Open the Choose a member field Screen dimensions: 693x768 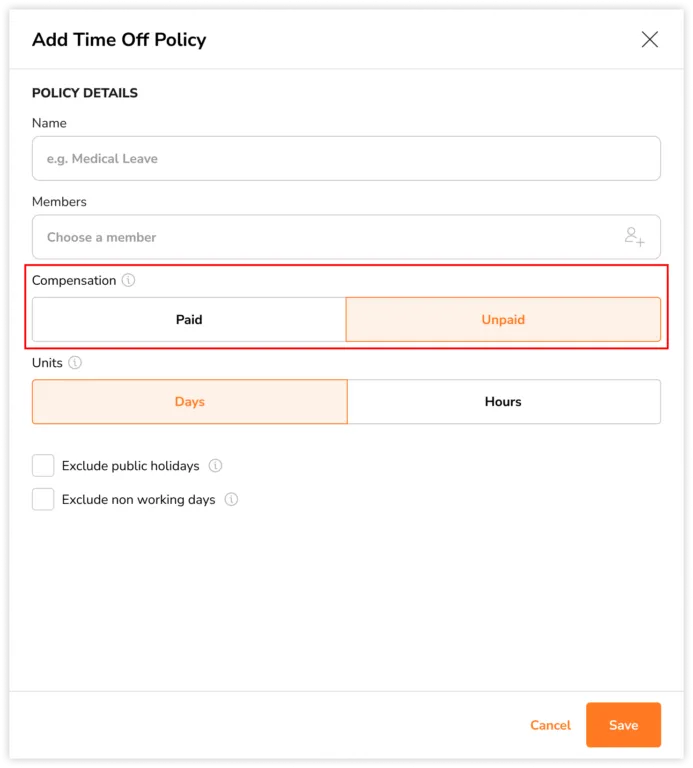(x=346, y=237)
